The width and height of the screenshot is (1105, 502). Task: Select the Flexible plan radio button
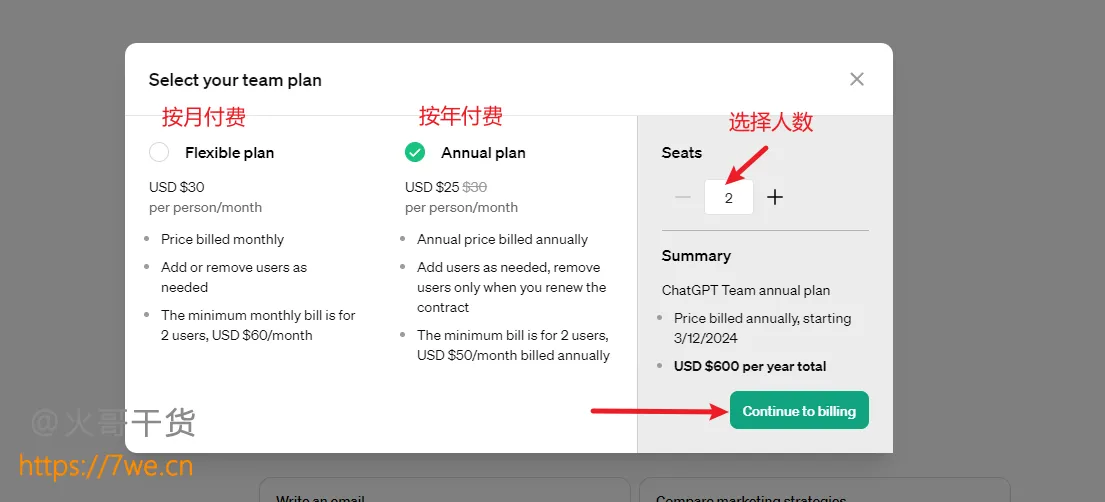[159, 152]
